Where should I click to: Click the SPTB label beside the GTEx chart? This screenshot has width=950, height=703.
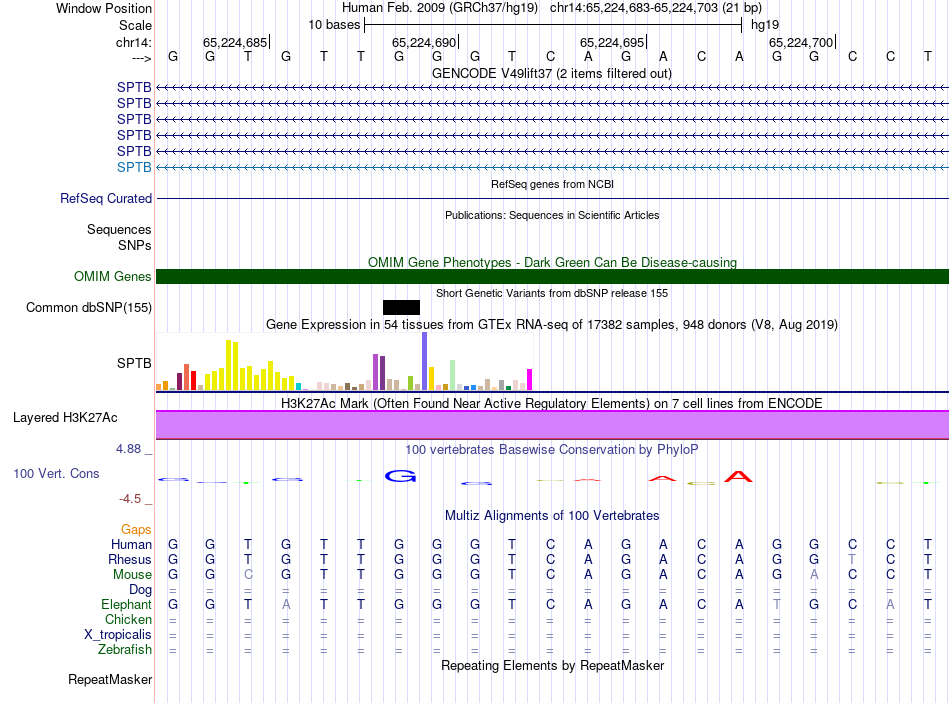pos(134,363)
